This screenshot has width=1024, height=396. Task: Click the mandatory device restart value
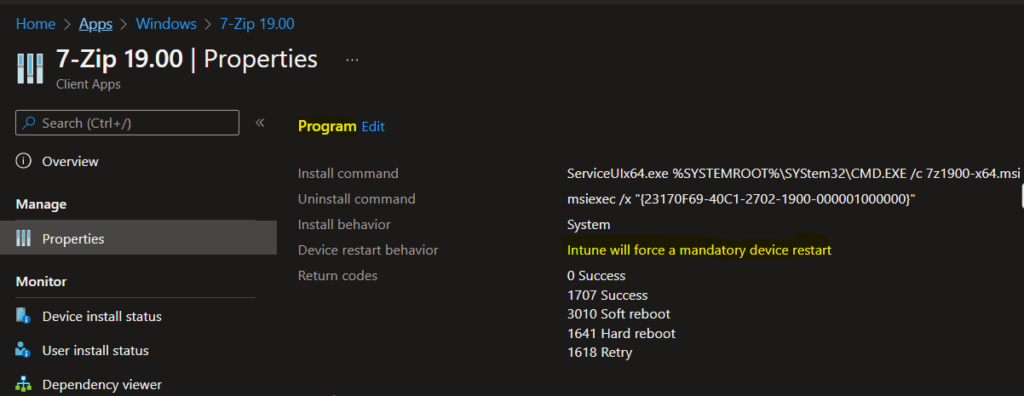699,250
